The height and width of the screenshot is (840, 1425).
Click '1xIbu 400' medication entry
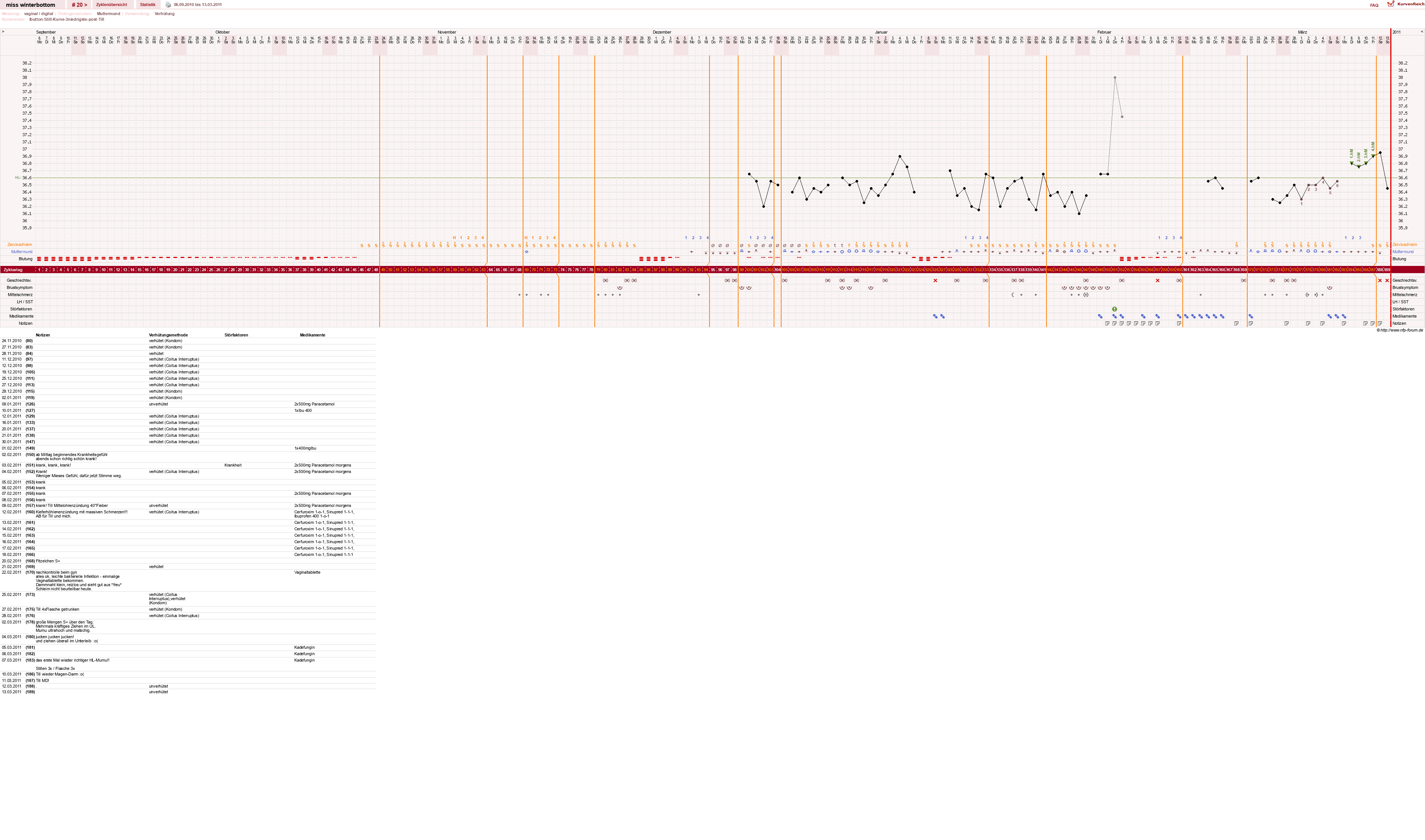coord(303,410)
